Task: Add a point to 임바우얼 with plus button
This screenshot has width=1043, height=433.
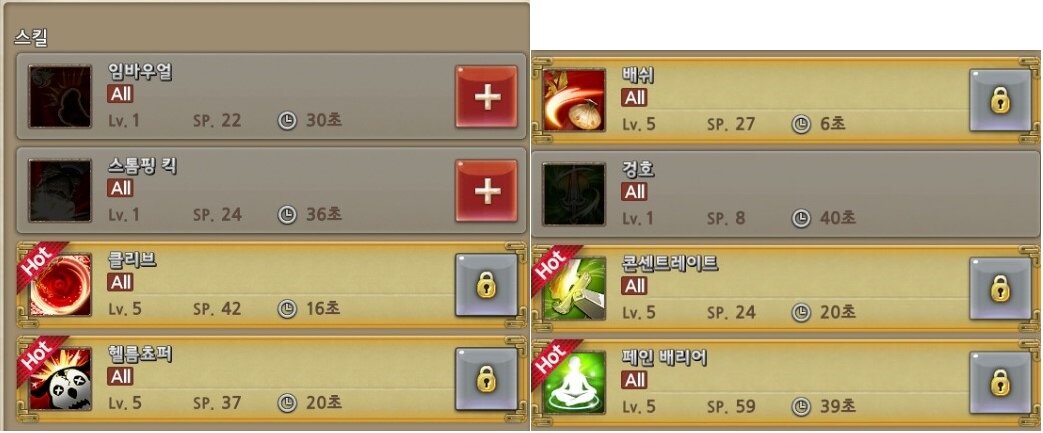Action: coord(486,96)
